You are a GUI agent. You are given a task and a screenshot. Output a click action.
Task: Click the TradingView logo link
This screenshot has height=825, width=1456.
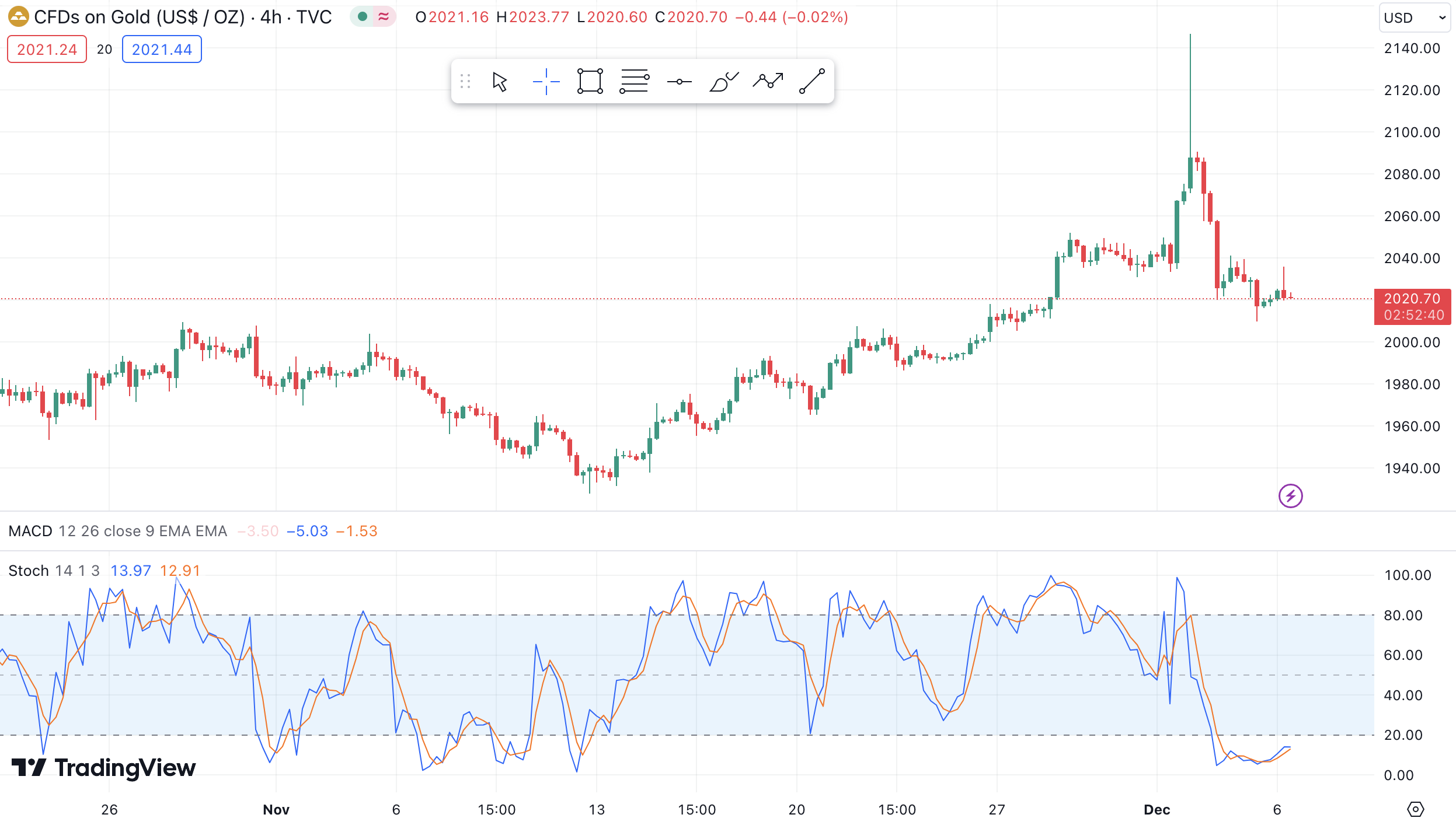pyautogui.click(x=103, y=768)
